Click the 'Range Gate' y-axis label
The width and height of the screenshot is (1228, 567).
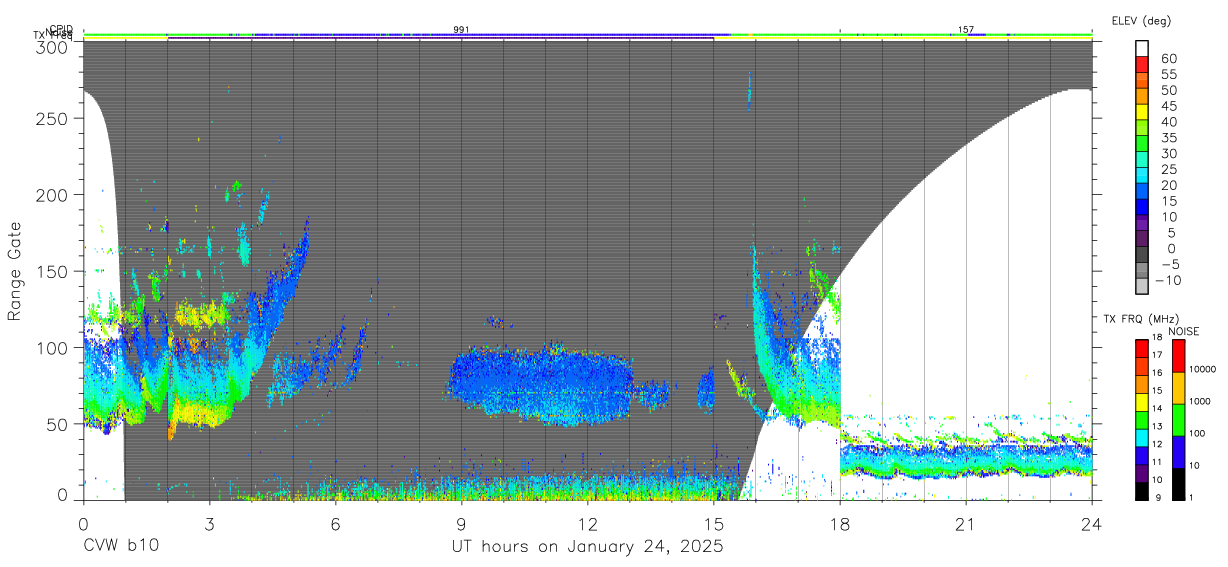pyautogui.click(x=16, y=271)
